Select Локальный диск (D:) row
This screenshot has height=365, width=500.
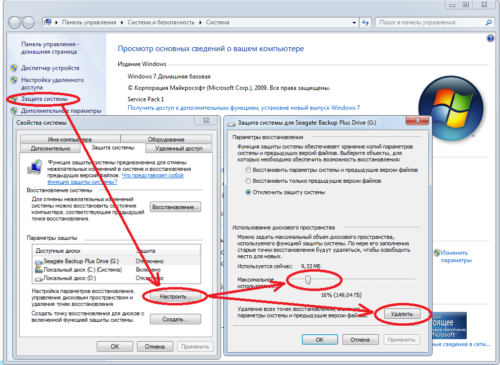(117, 278)
